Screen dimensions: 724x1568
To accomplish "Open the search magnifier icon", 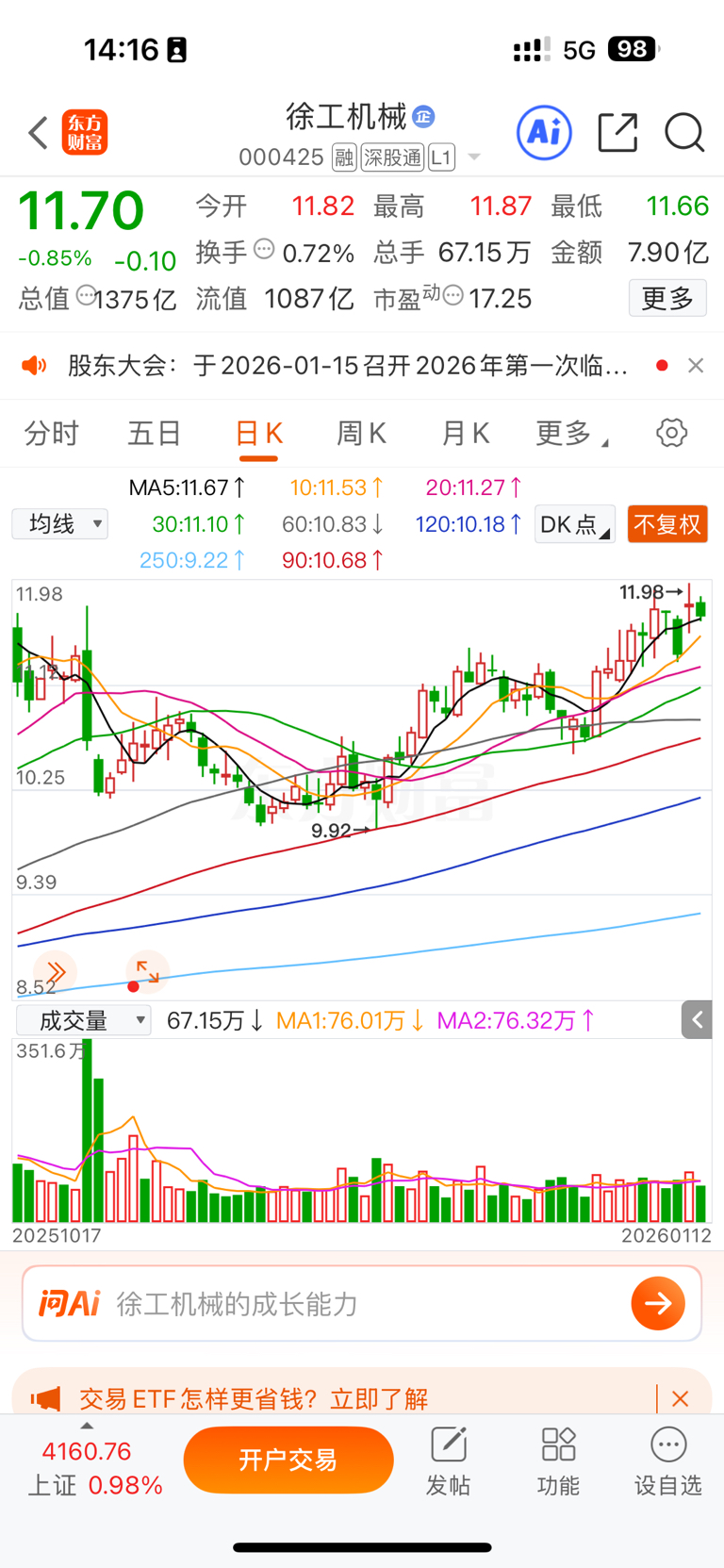I will (684, 132).
